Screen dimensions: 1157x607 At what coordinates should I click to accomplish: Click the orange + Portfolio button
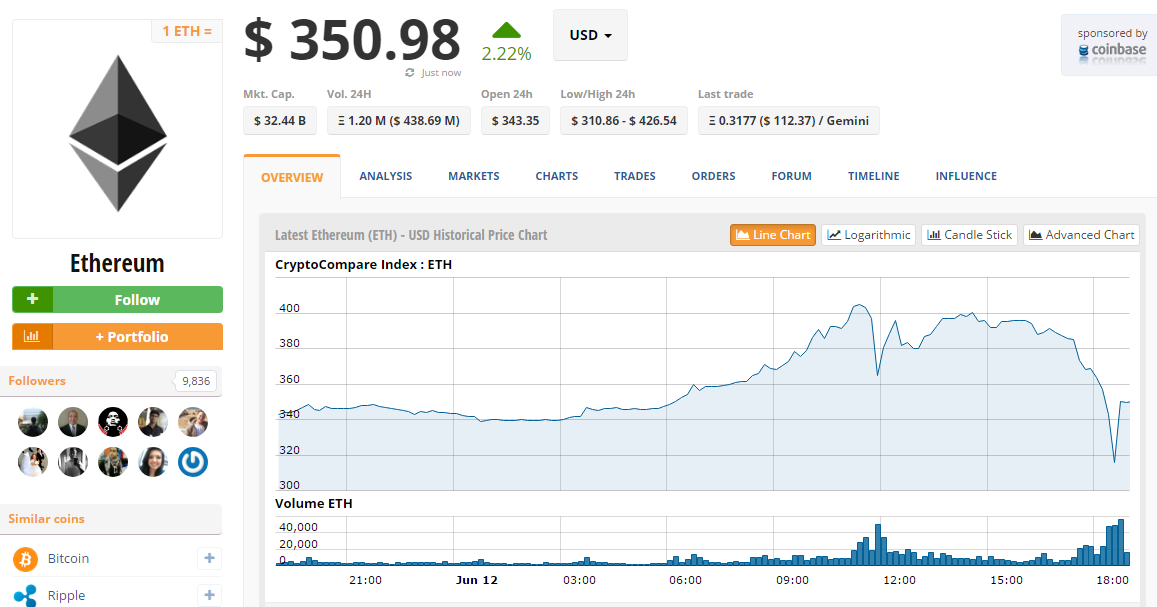click(x=117, y=336)
